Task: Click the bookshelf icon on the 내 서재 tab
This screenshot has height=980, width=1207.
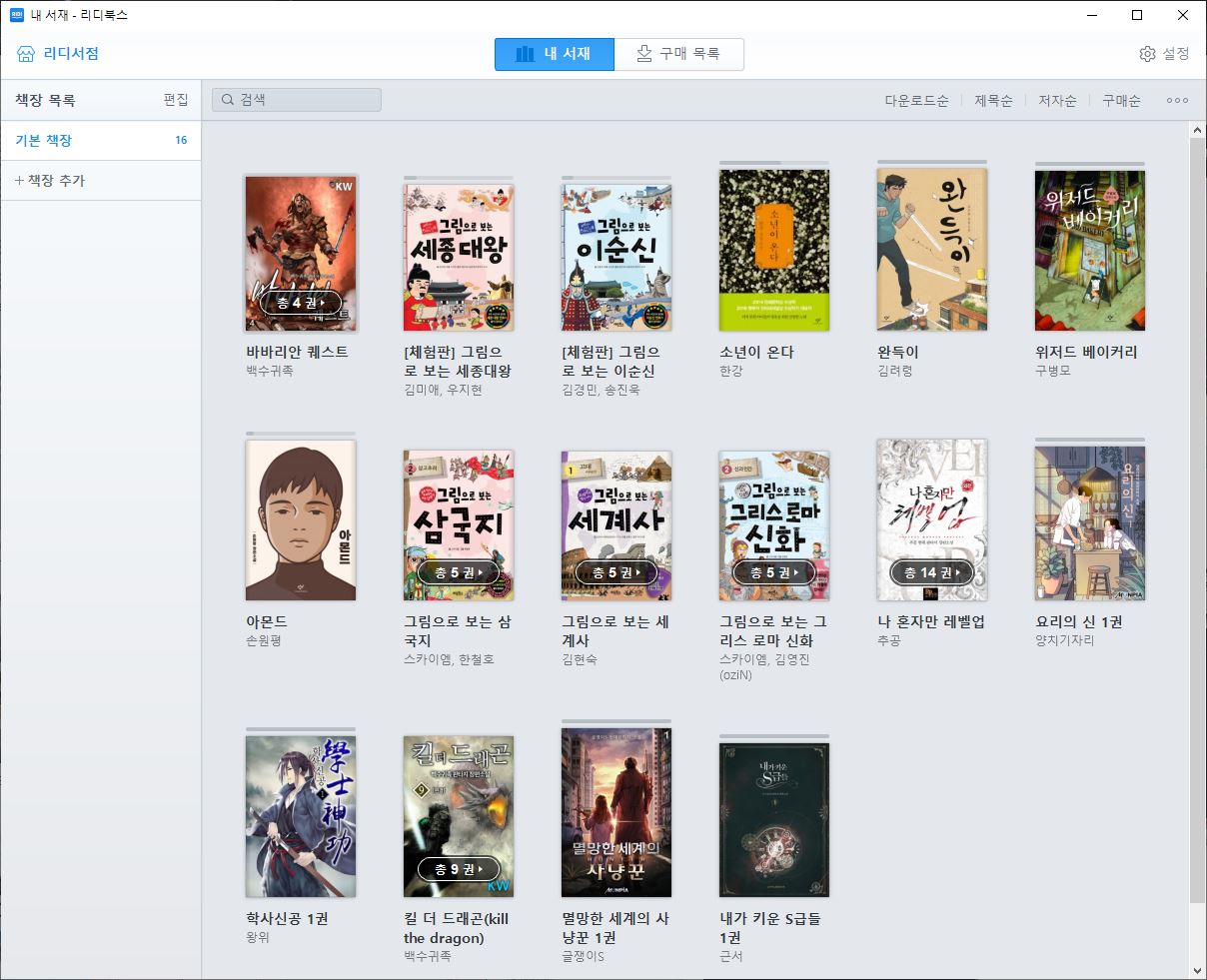Action: (x=524, y=54)
